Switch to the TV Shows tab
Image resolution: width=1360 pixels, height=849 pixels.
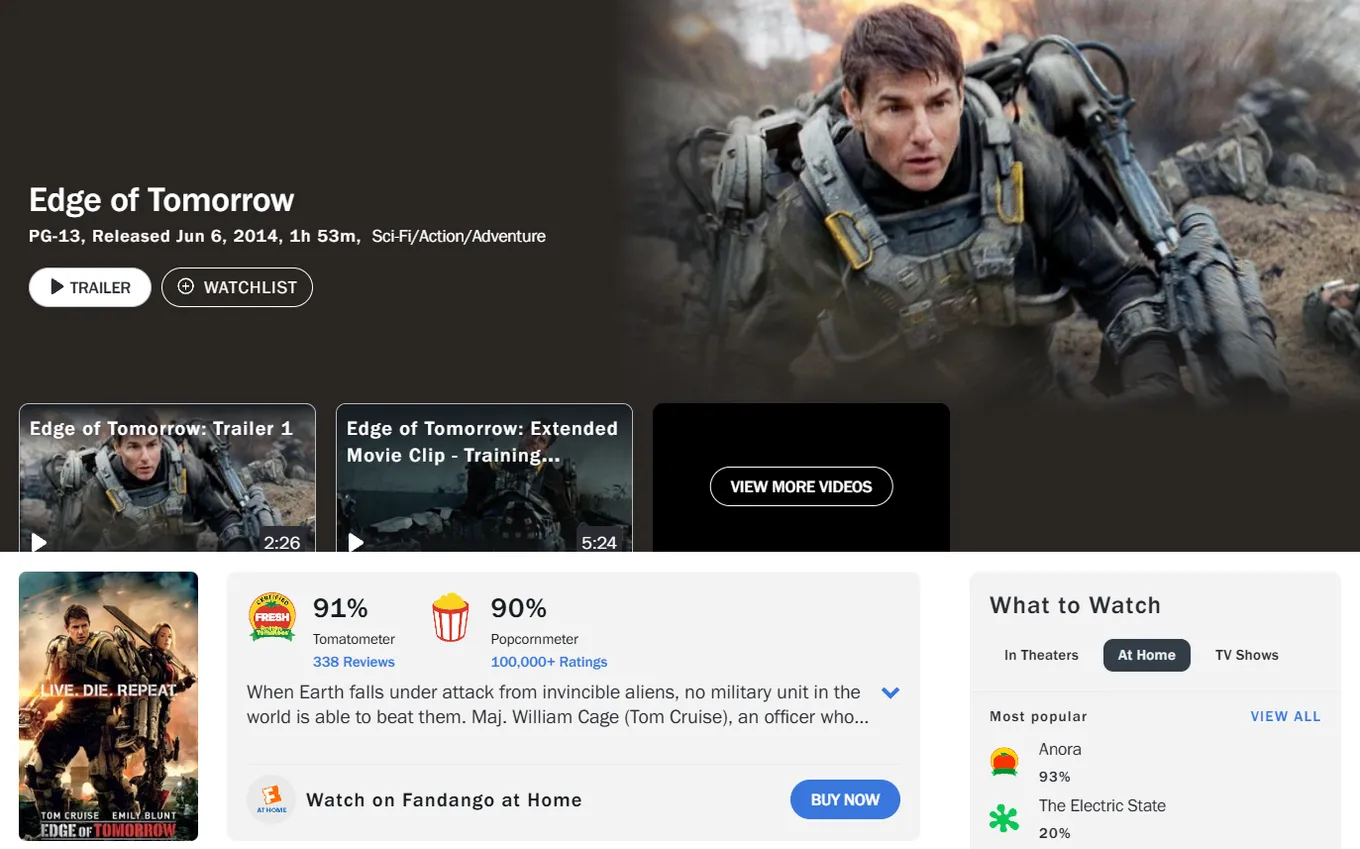coord(1247,655)
